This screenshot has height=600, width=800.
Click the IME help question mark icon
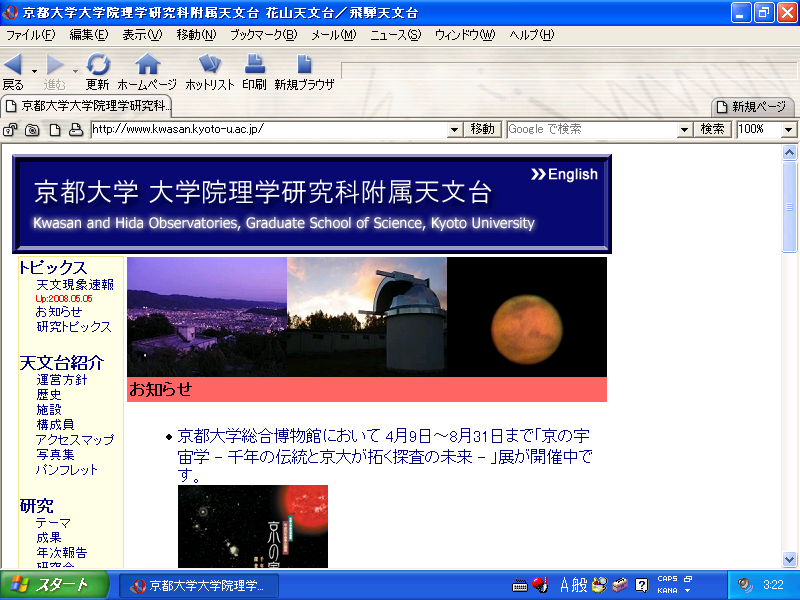(641, 585)
